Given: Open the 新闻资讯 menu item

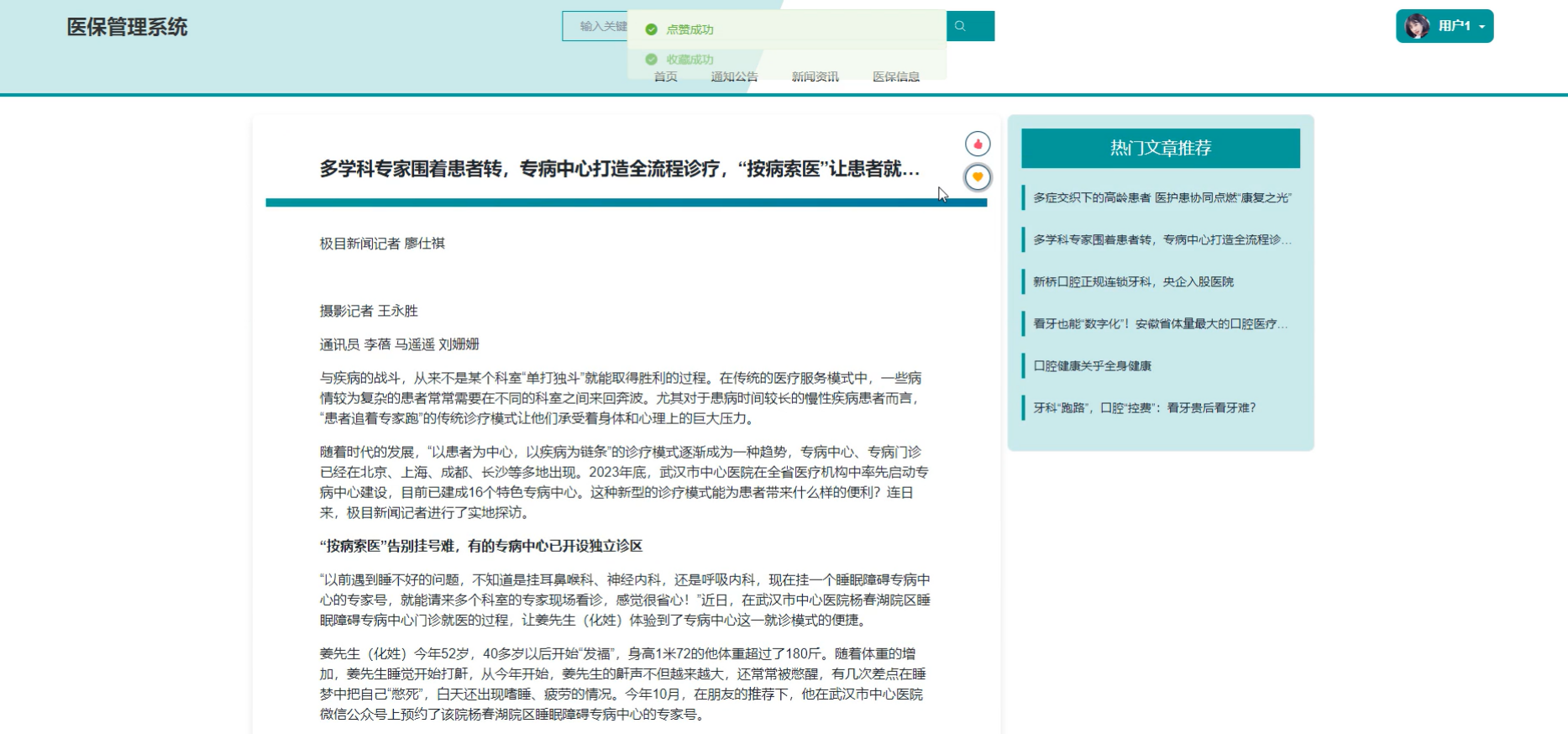Looking at the screenshot, I should tap(815, 76).
